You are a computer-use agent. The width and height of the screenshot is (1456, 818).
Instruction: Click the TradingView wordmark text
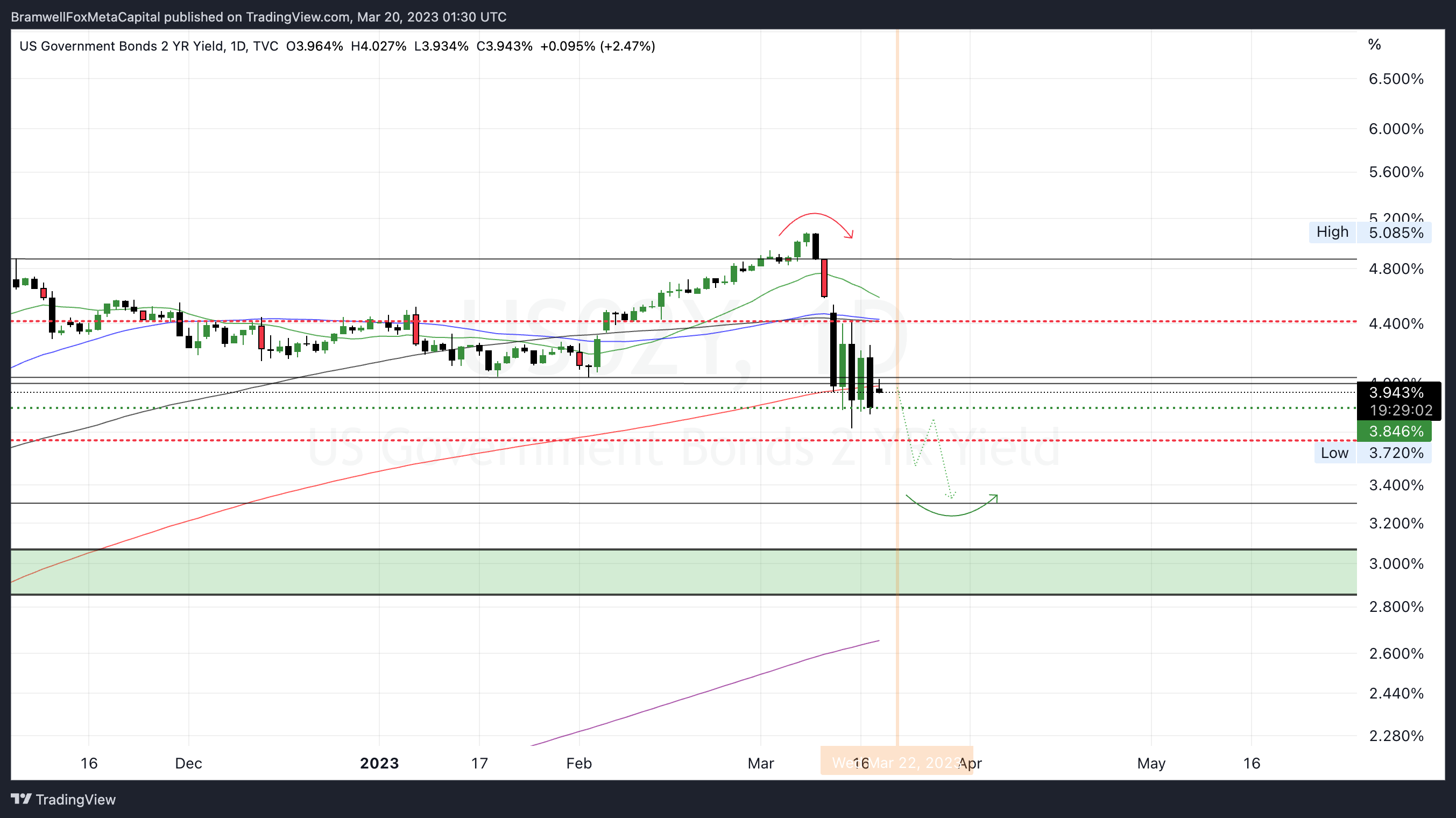coord(76,799)
